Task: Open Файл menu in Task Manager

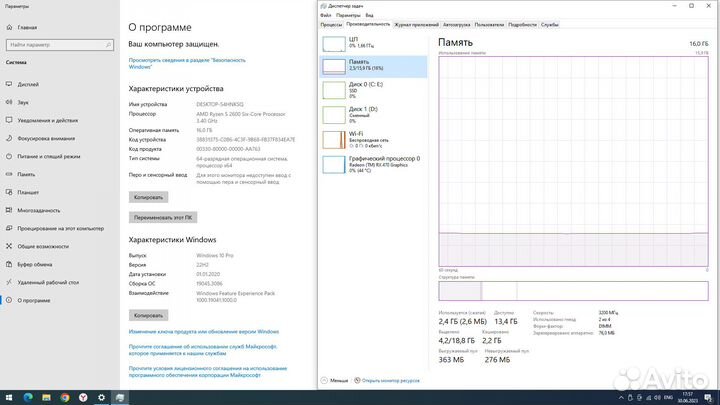Action: (326, 15)
